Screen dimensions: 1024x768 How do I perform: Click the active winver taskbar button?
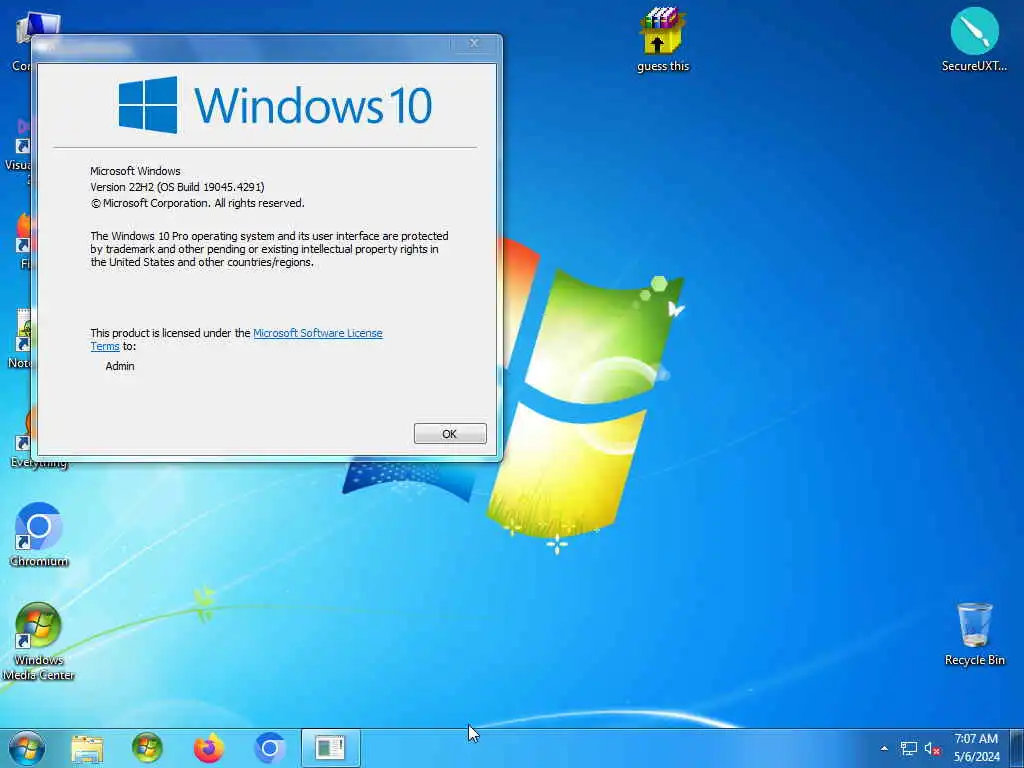click(330, 748)
